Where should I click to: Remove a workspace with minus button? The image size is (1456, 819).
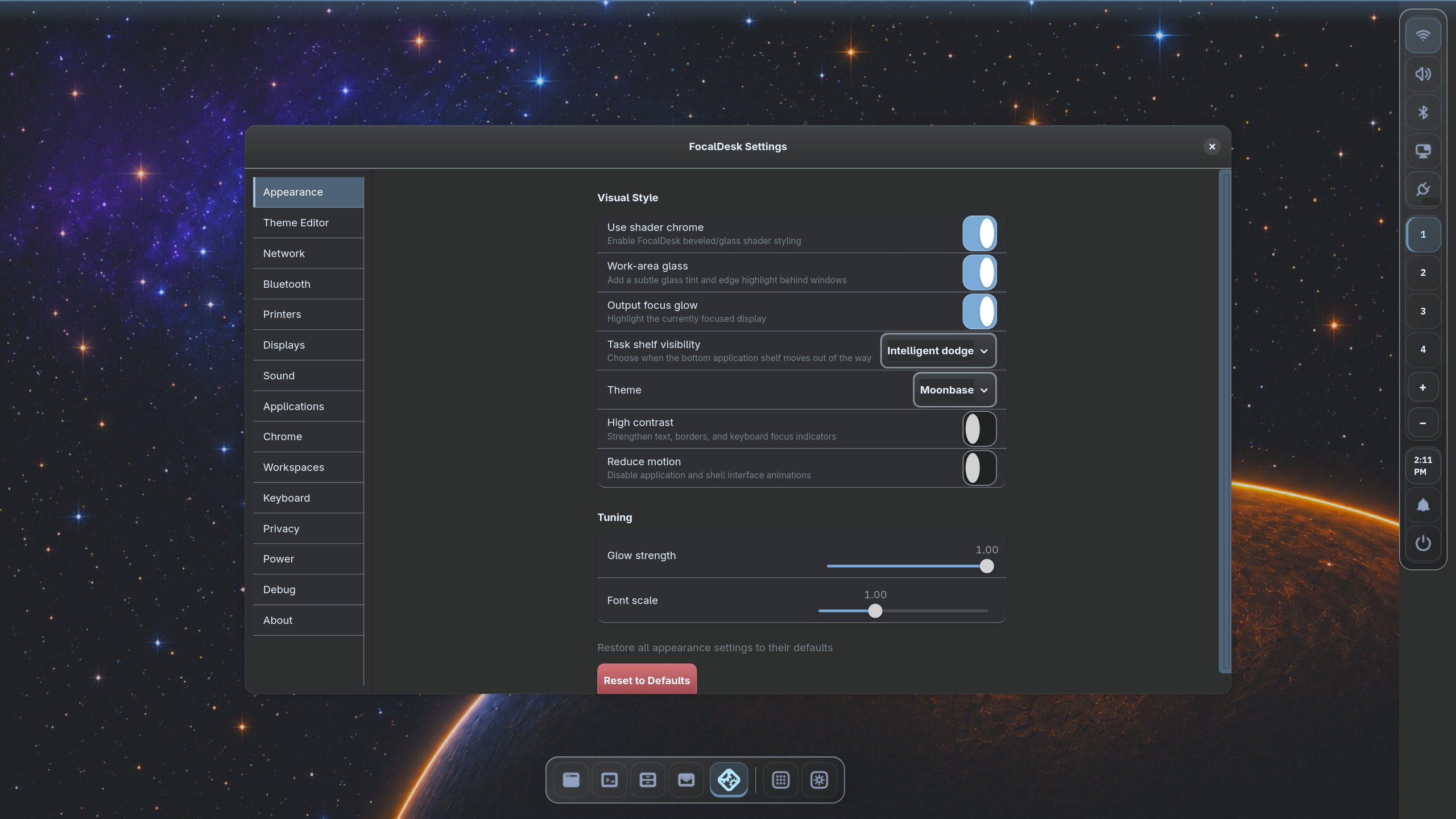(x=1423, y=423)
